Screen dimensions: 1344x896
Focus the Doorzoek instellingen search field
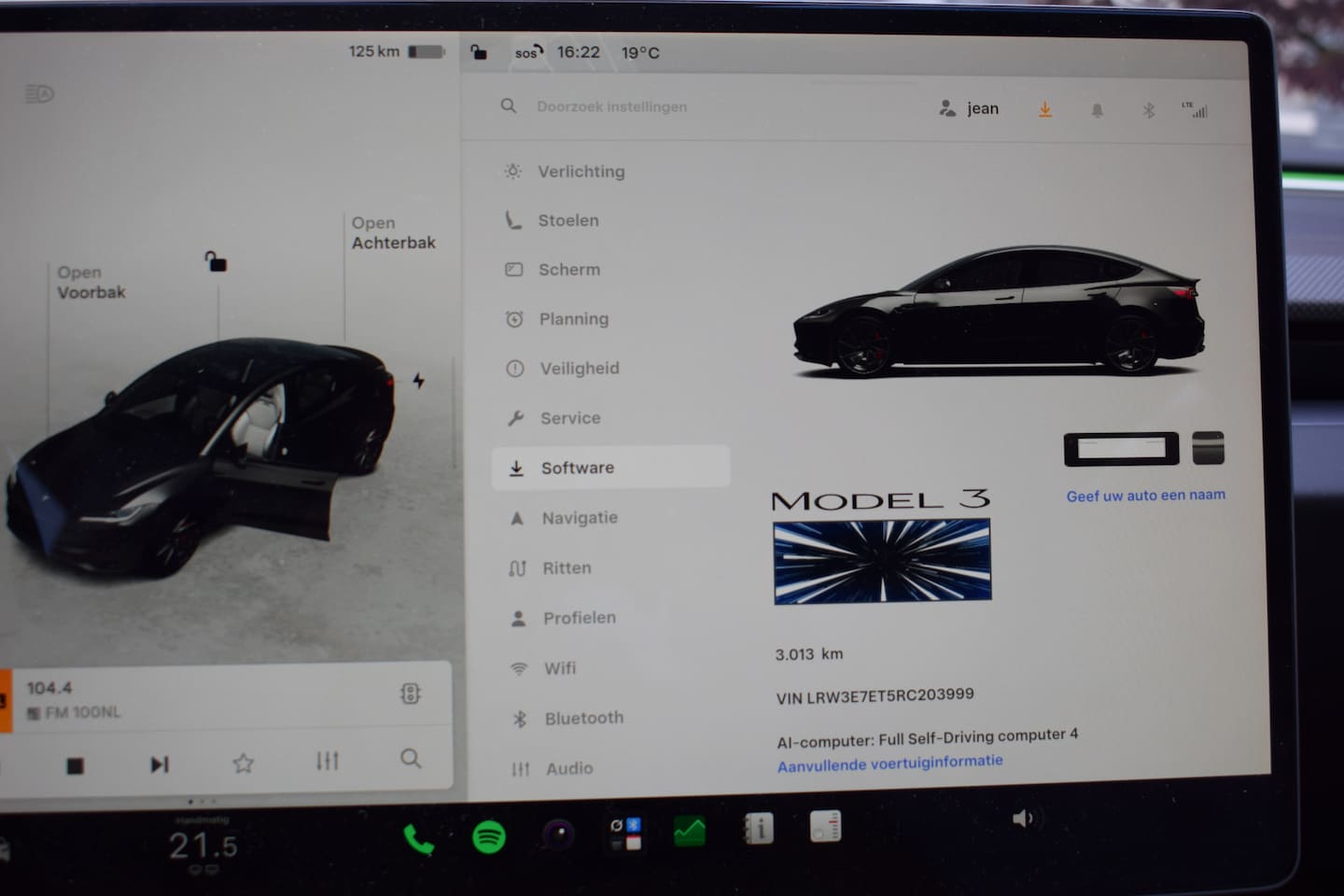(612, 106)
